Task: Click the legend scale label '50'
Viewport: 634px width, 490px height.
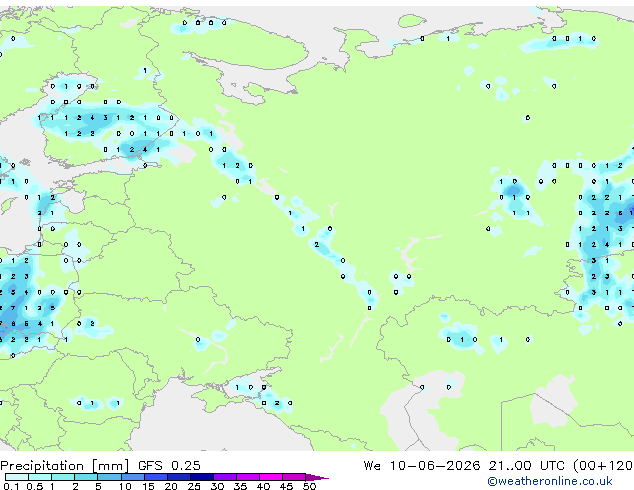Action: tap(309, 486)
